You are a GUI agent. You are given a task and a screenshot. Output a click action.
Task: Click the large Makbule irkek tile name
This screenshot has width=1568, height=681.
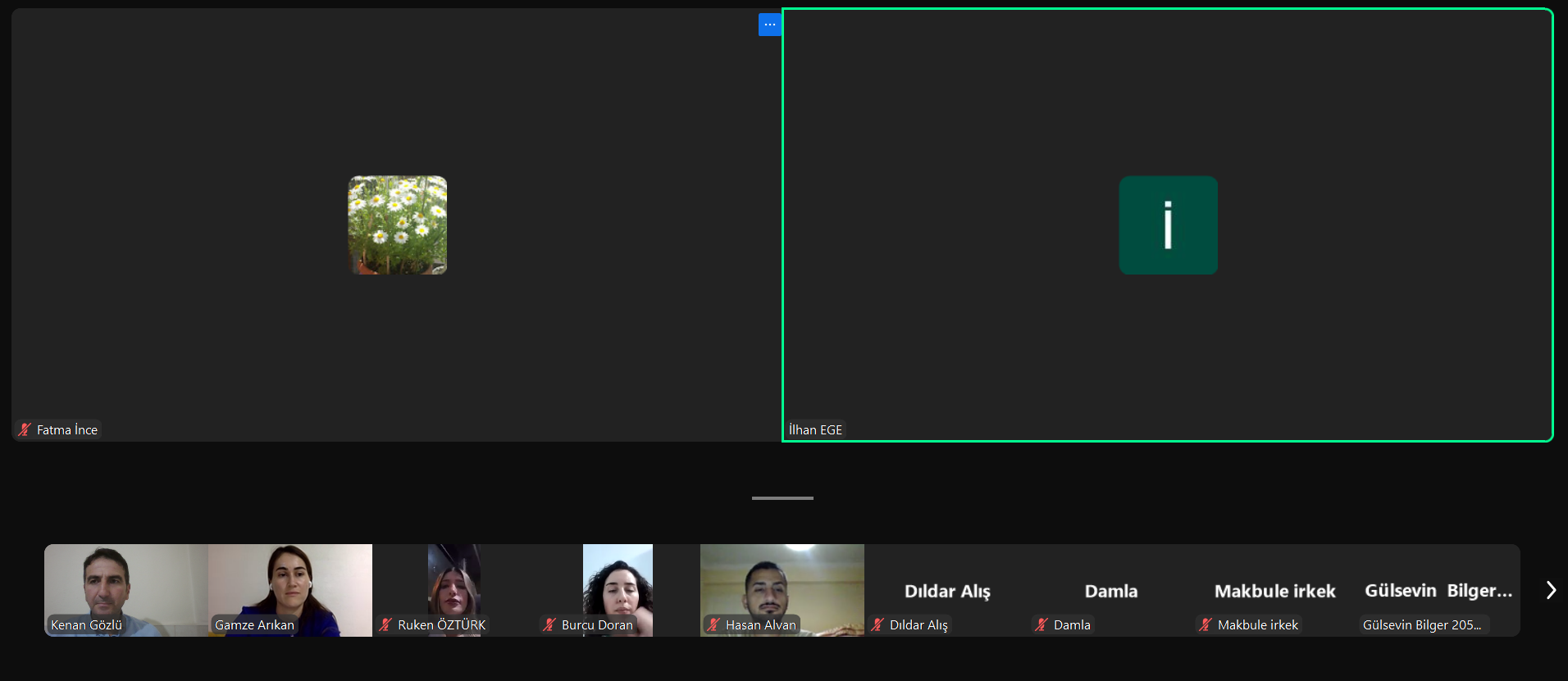(1274, 591)
